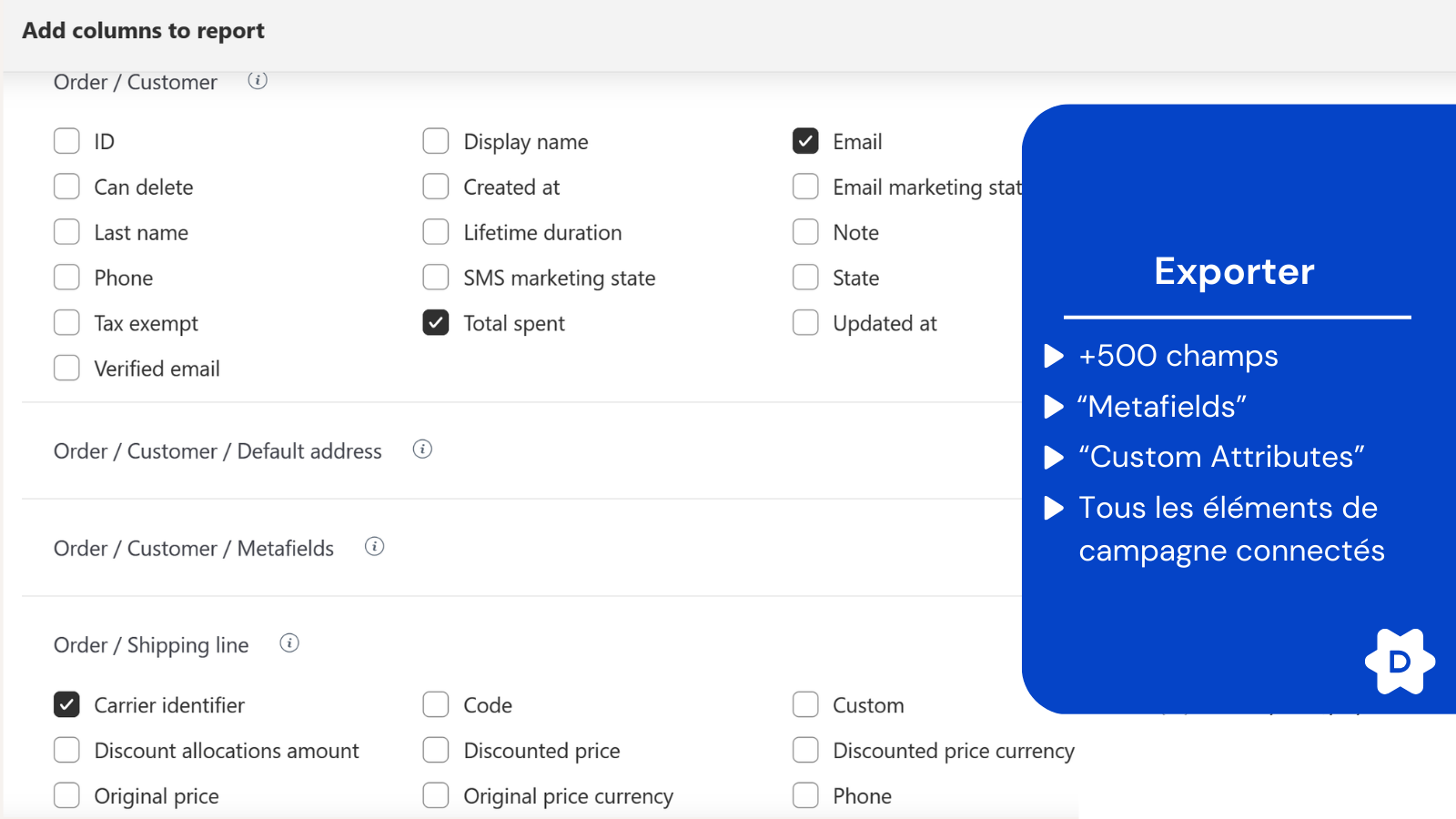Uncheck the Email checkbox
The width and height of the screenshot is (1456, 819).
(805, 141)
